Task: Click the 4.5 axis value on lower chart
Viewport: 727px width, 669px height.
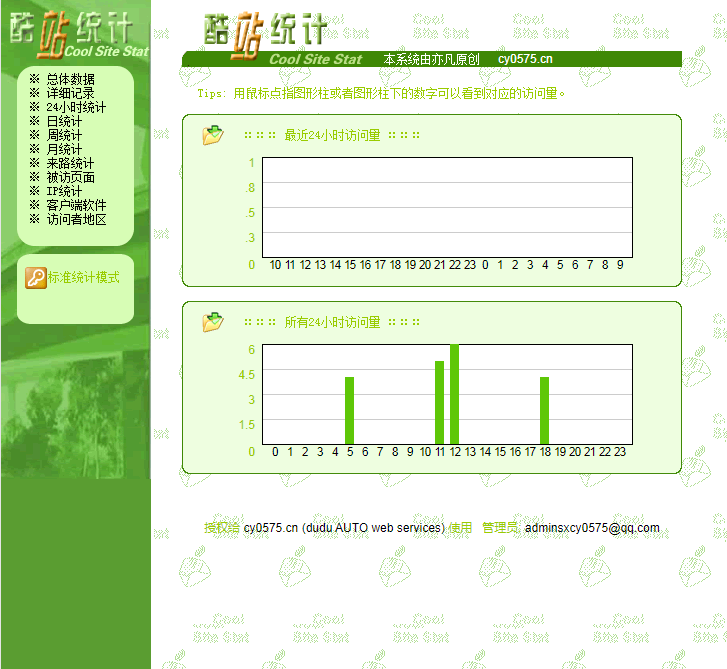Action: [x=247, y=374]
